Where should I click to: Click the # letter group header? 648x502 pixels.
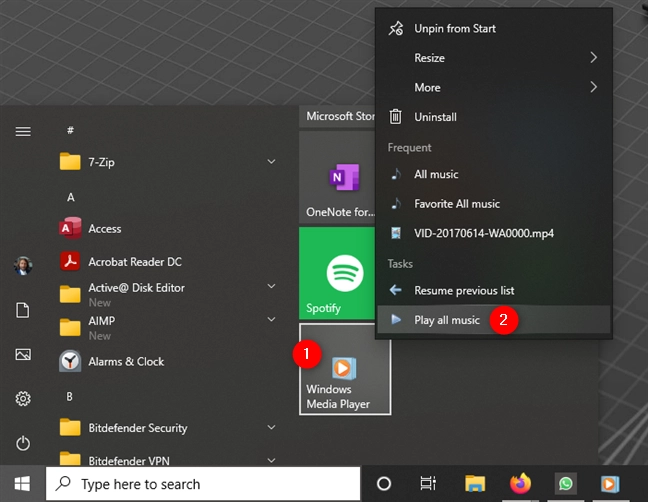click(x=70, y=130)
